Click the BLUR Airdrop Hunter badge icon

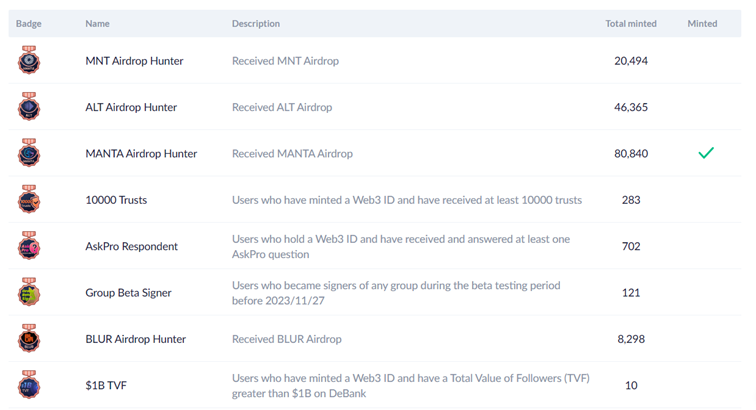[x=29, y=339]
